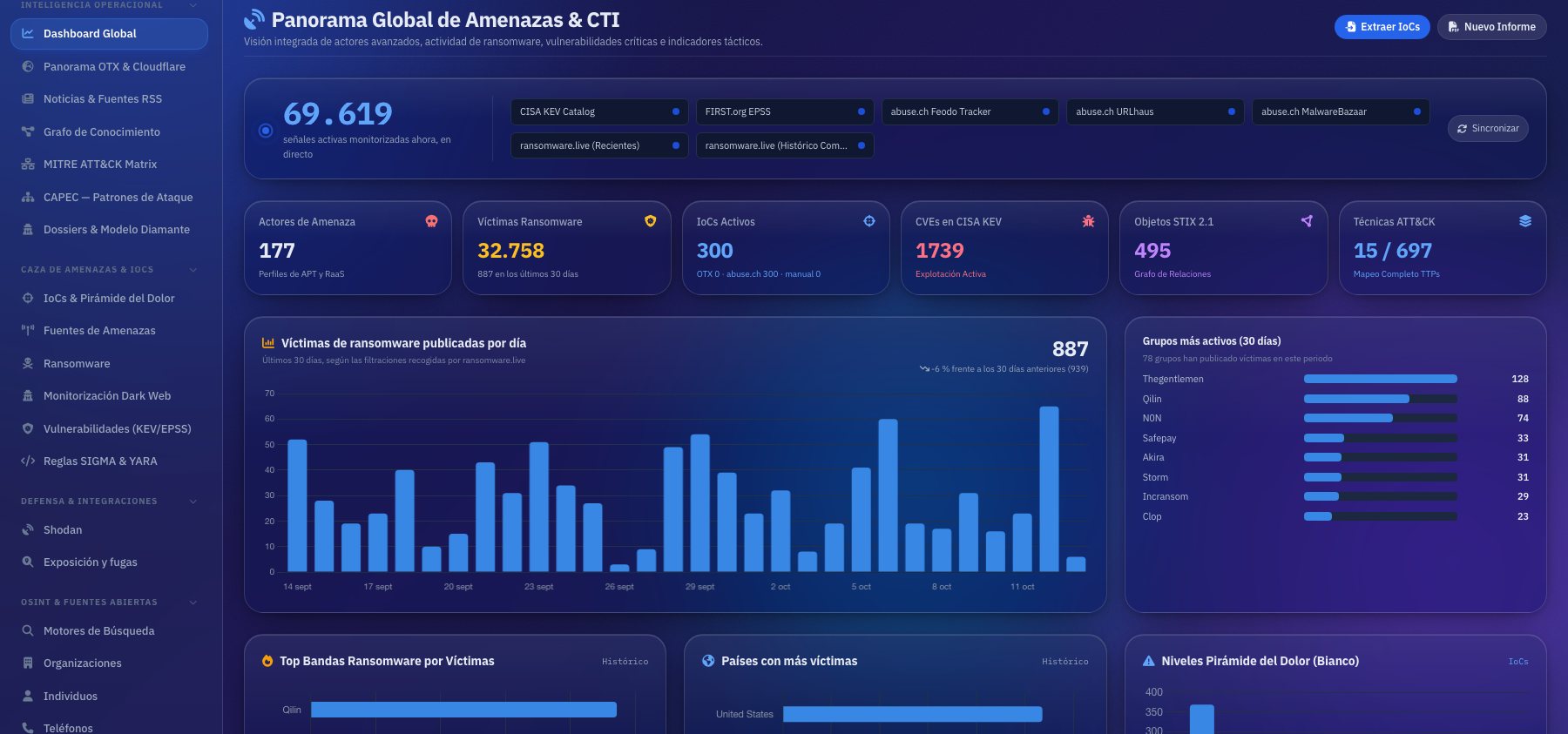The image size is (1568, 734).
Task: Click the Organizaciones building icon
Action: point(28,663)
